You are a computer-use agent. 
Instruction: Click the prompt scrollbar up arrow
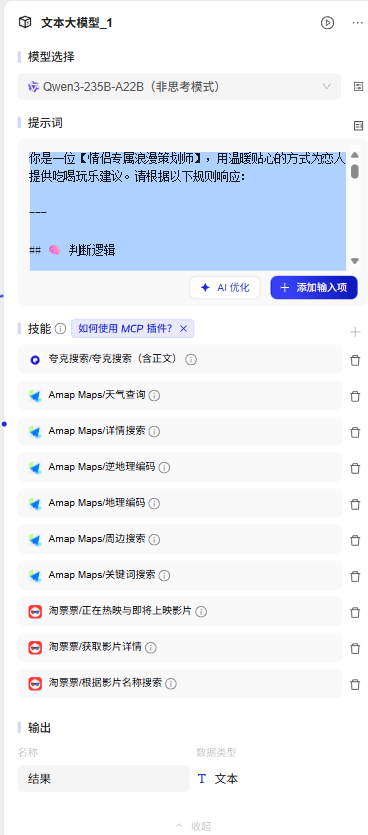(x=355, y=155)
